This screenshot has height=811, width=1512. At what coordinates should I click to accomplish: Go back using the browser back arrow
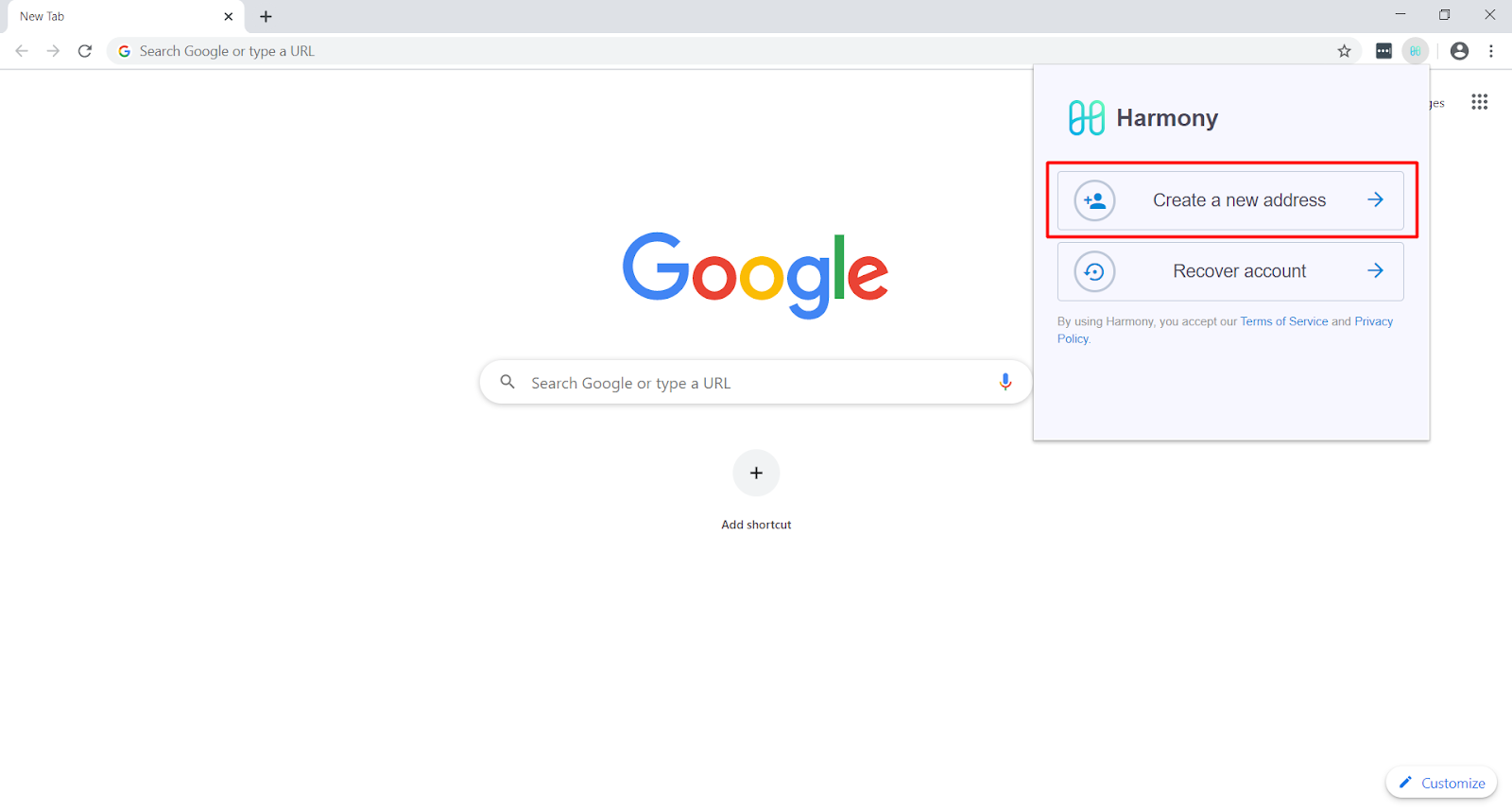point(22,51)
